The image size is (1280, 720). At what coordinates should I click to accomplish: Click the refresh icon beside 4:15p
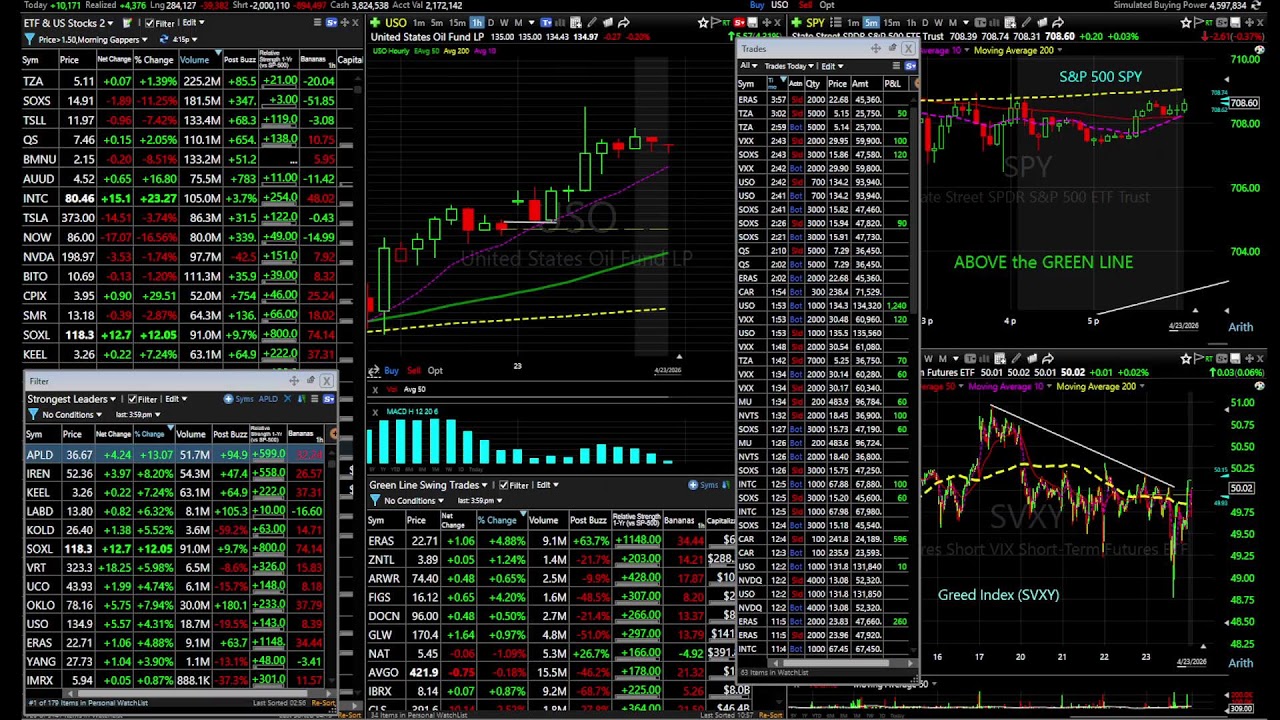click(164, 39)
